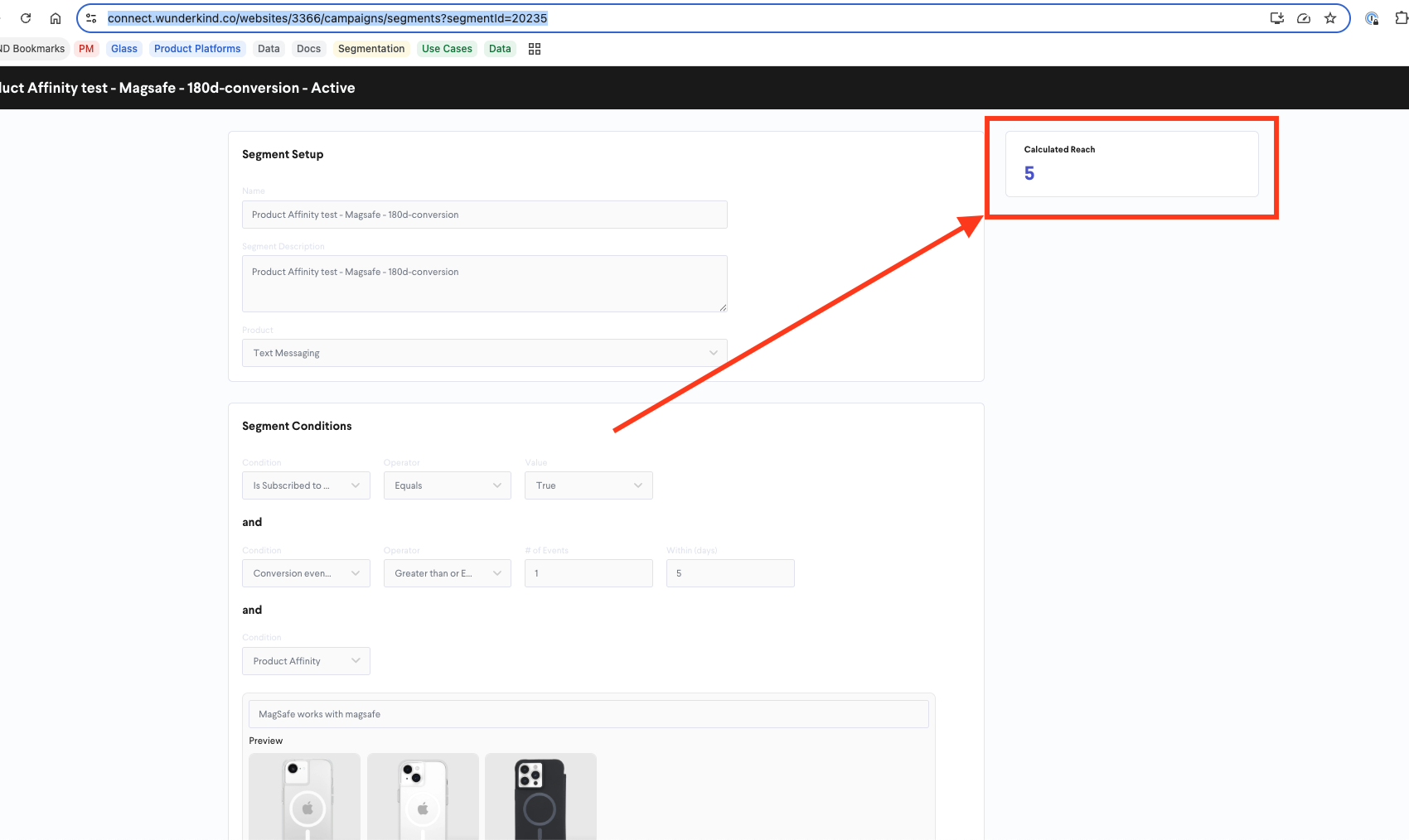Bookmark this page with the star icon

1330,18
